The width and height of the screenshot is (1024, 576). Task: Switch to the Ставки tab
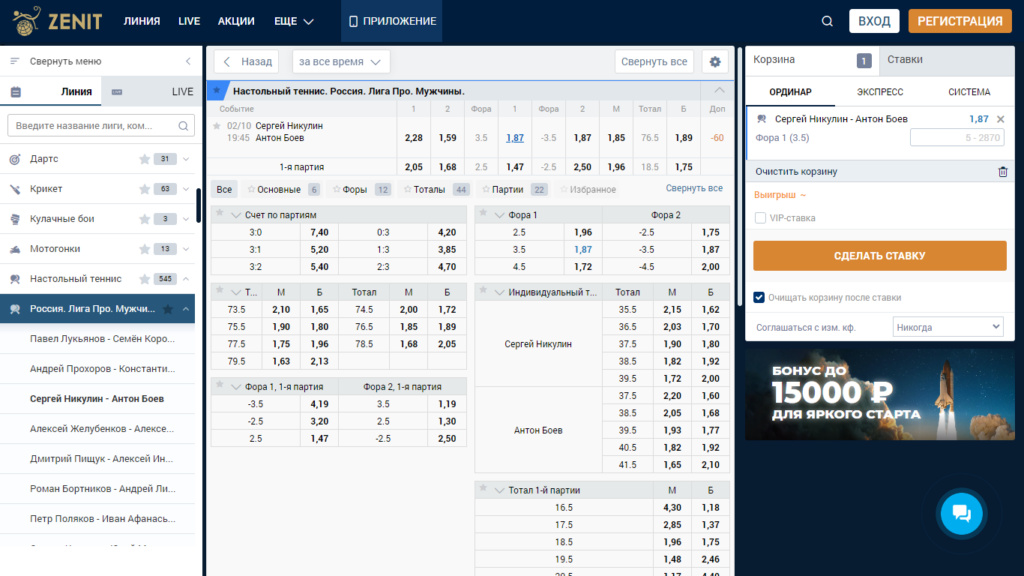click(947, 59)
